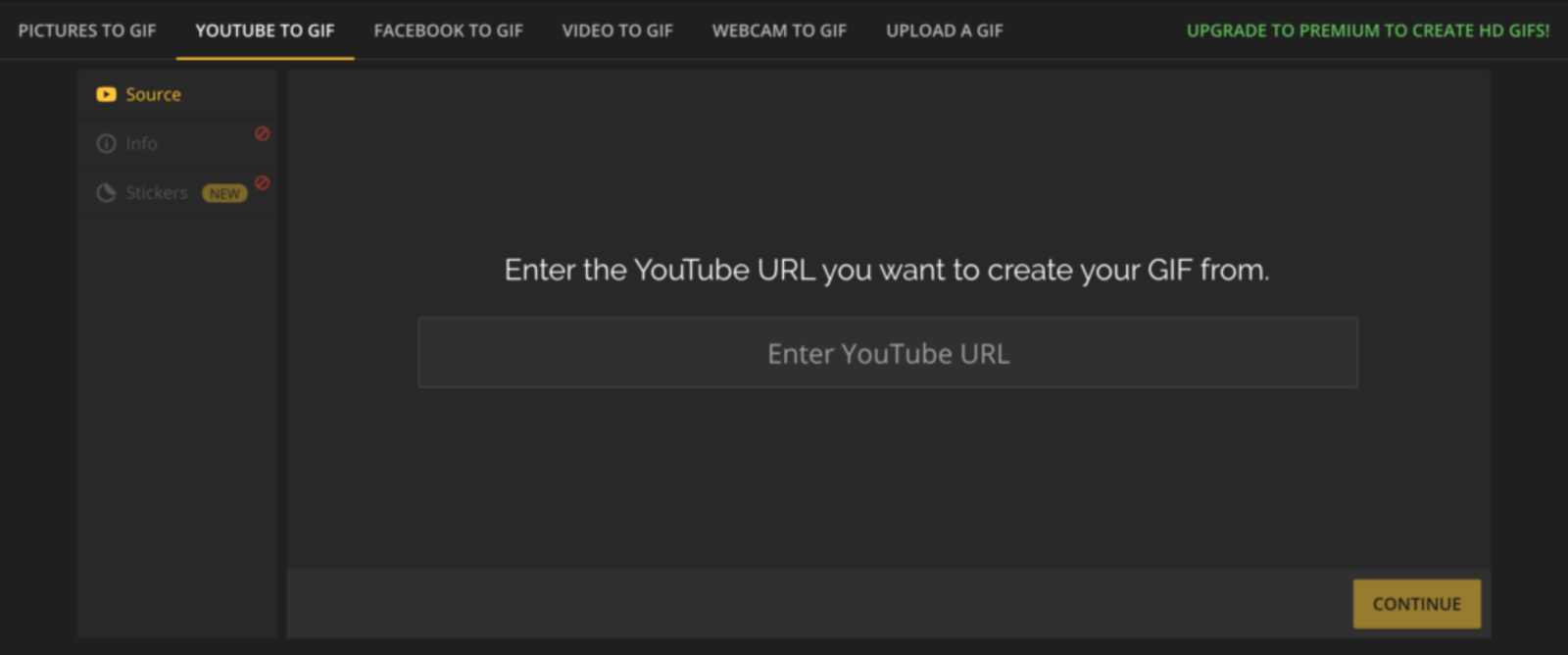The image size is (1568, 655).
Task: Click the Info circle icon in sidebar
Action: click(106, 144)
